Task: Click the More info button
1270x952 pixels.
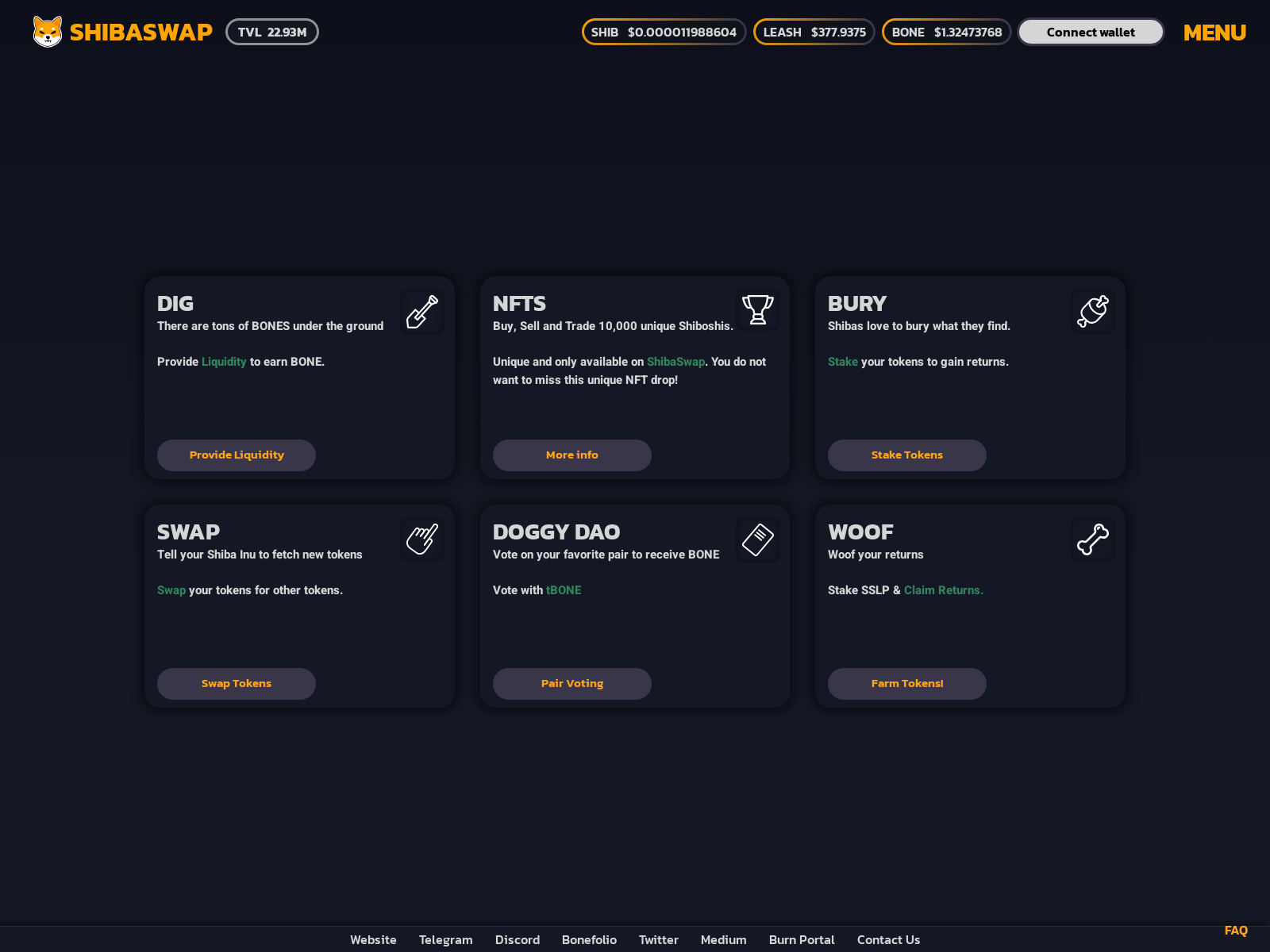Action: point(572,455)
